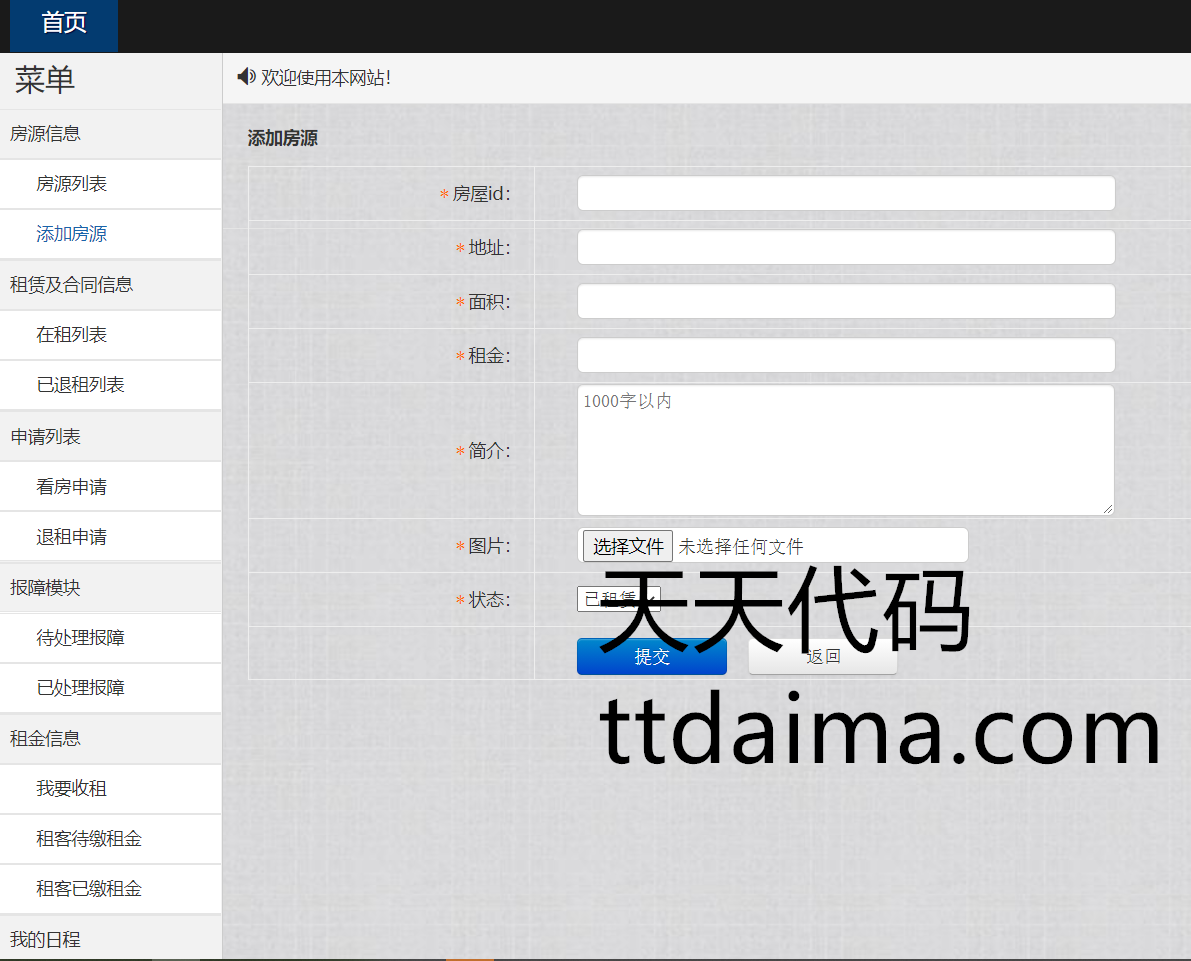Expand the 租赁及合同信息 section

[x=71, y=285]
